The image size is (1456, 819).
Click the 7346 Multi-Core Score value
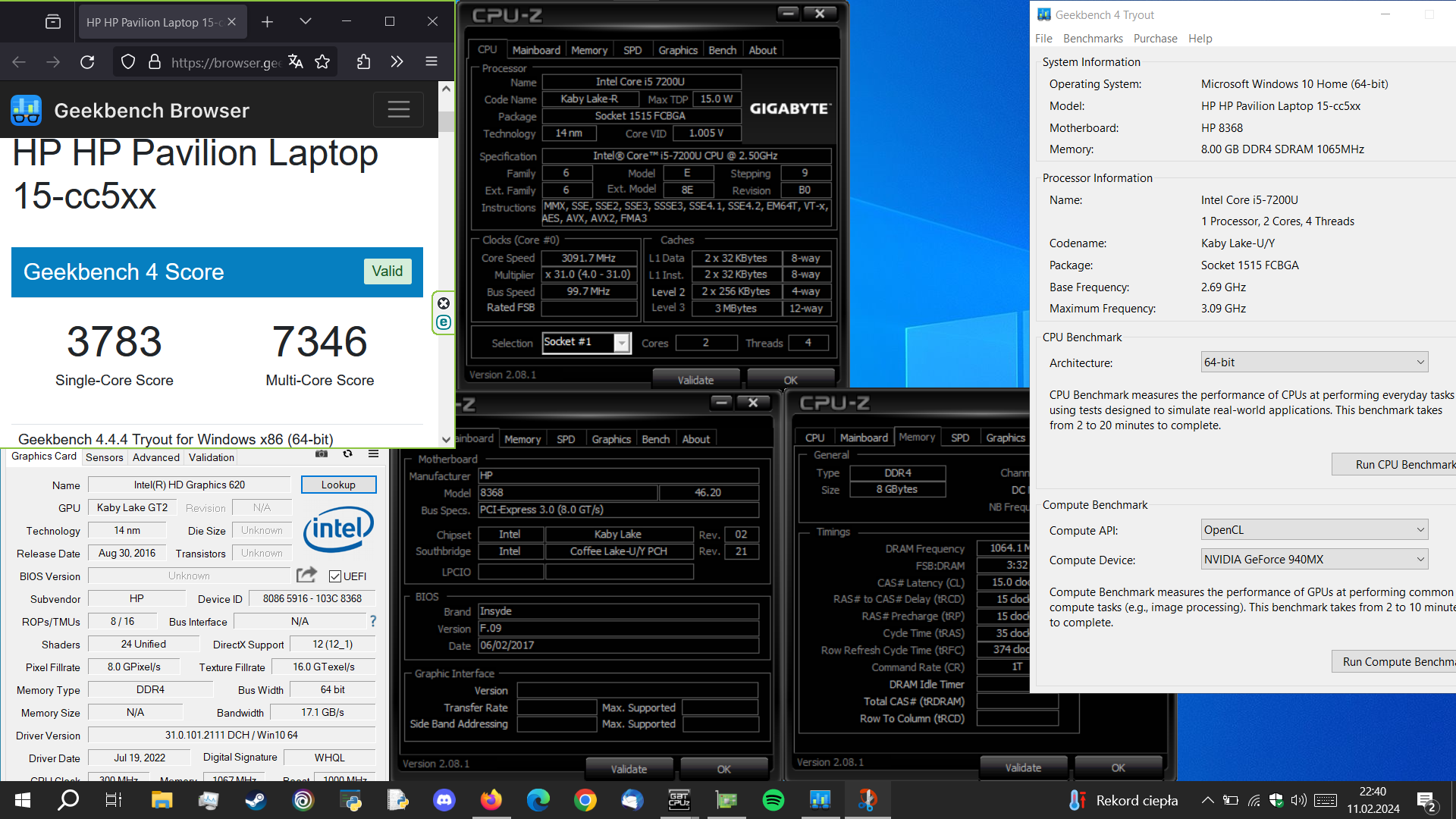pos(320,341)
